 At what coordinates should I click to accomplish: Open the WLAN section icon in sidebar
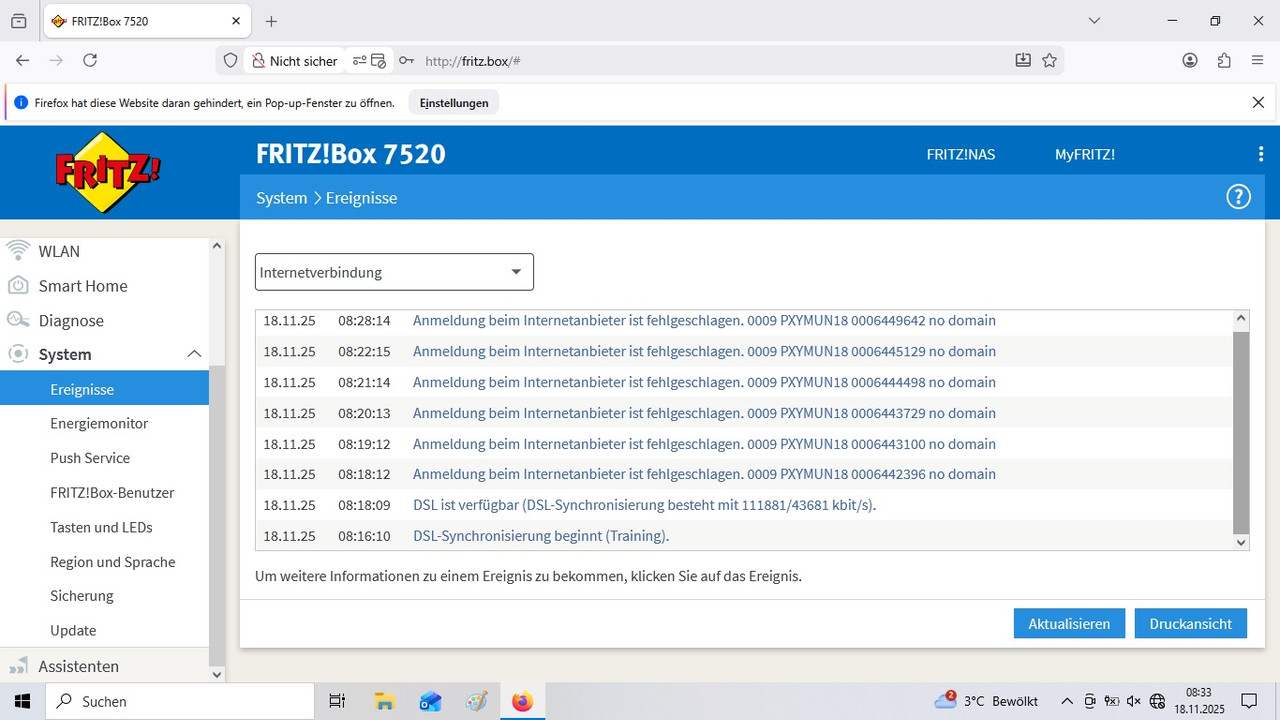click(x=18, y=251)
